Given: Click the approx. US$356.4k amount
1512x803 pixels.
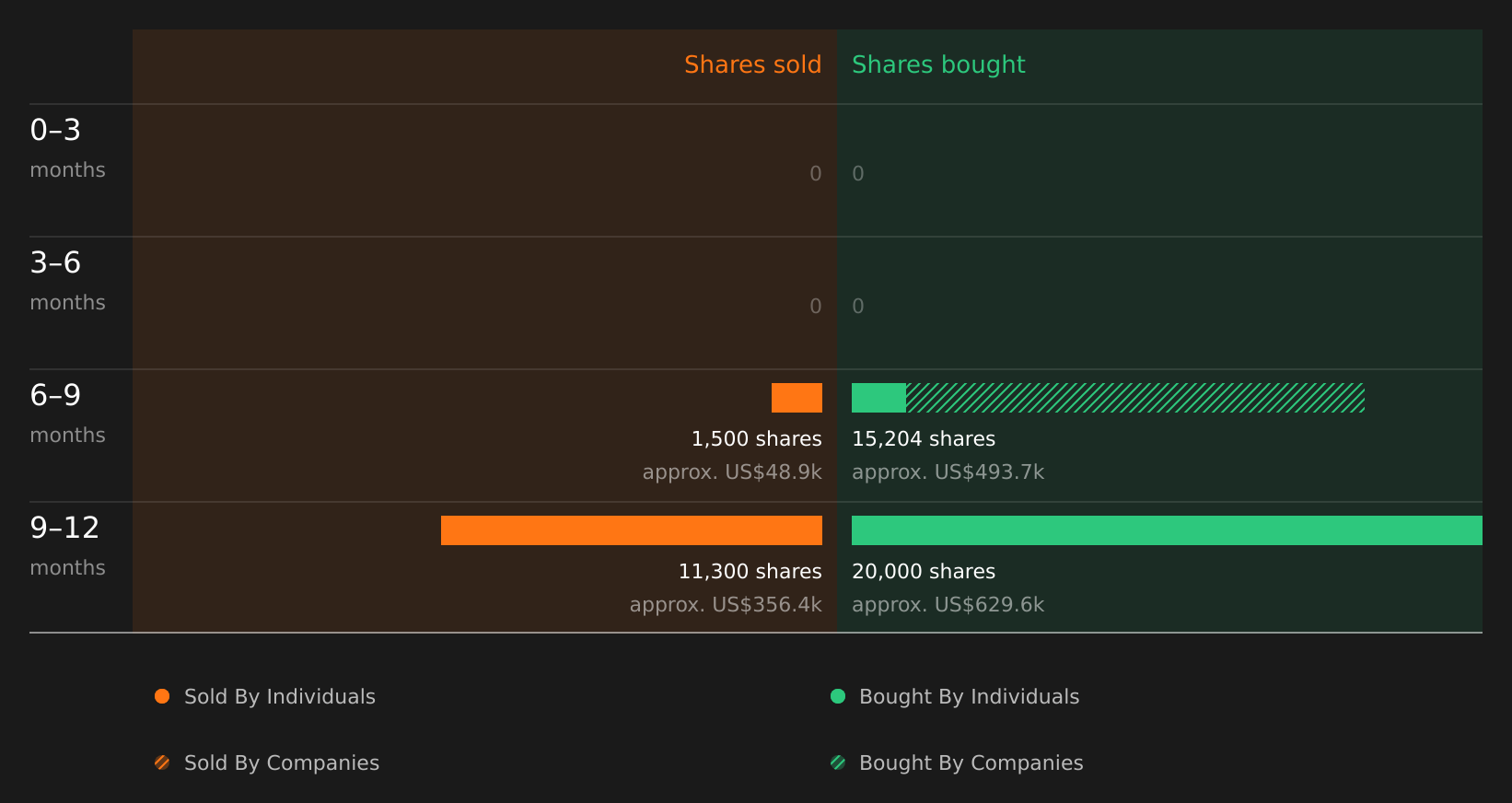Looking at the screenshot, I should pyautogui.click(x=726, y=605).
